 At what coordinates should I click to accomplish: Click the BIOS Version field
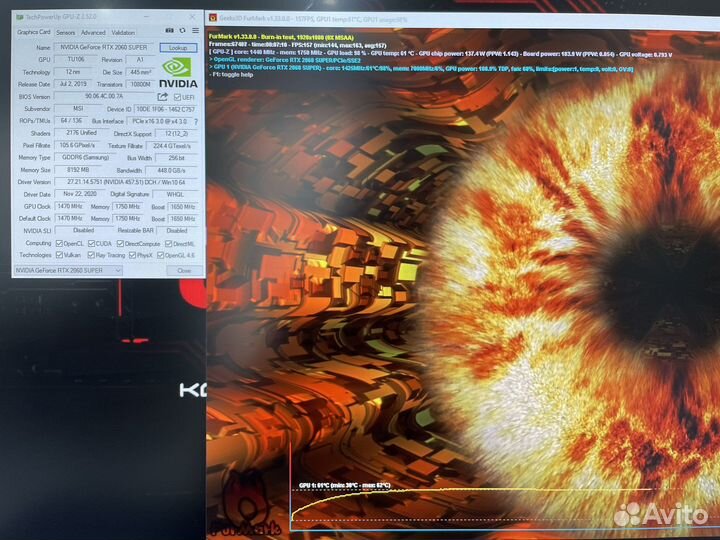(x=104, y=96)
